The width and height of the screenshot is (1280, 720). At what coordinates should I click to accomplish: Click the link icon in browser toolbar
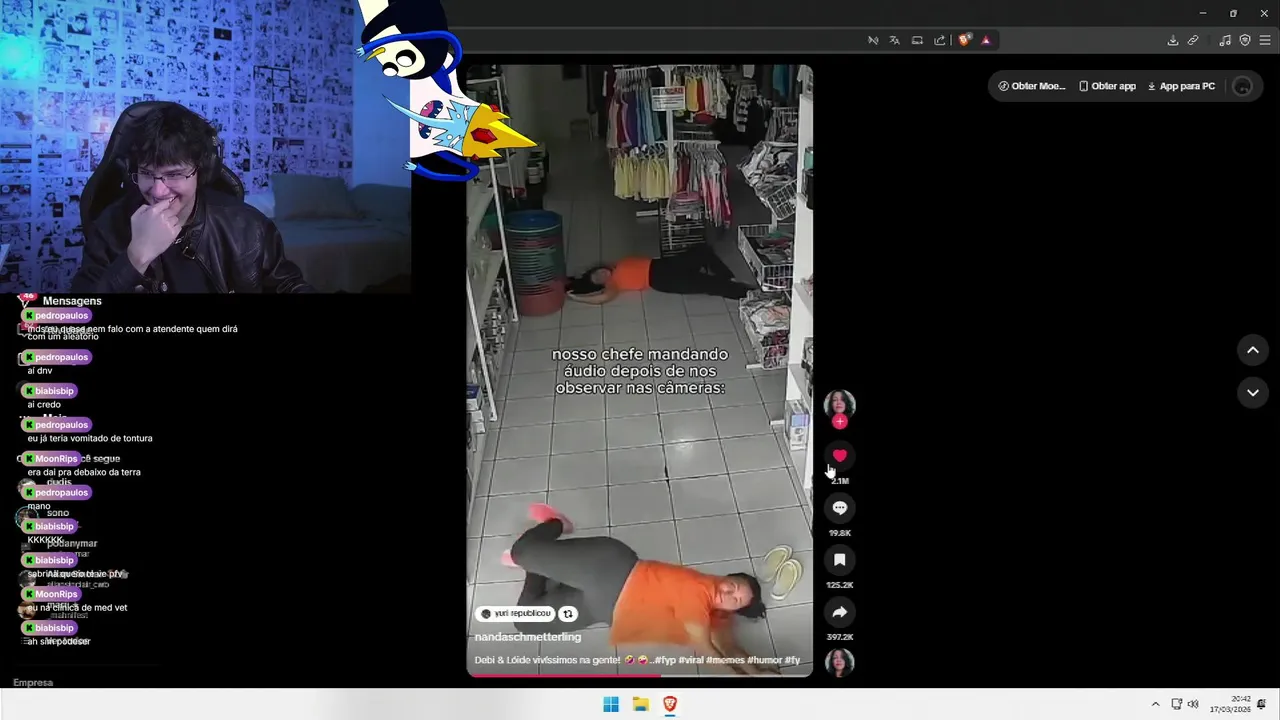(x=1193, y=40)
